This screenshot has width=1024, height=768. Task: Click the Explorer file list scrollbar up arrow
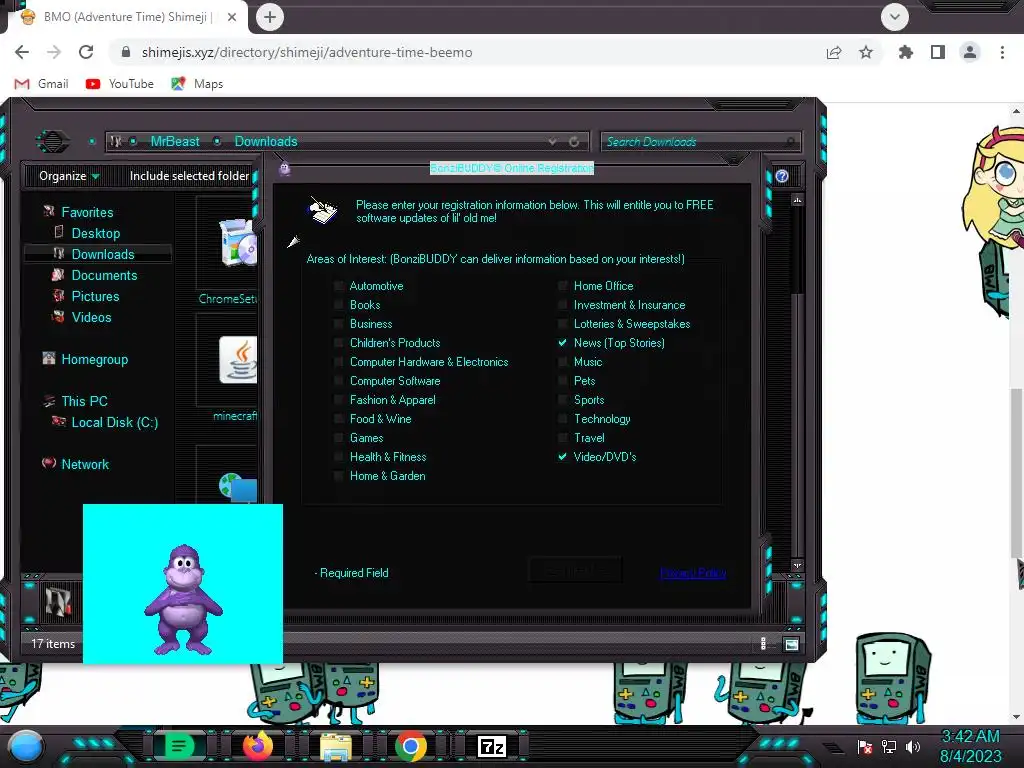point(797,200)
